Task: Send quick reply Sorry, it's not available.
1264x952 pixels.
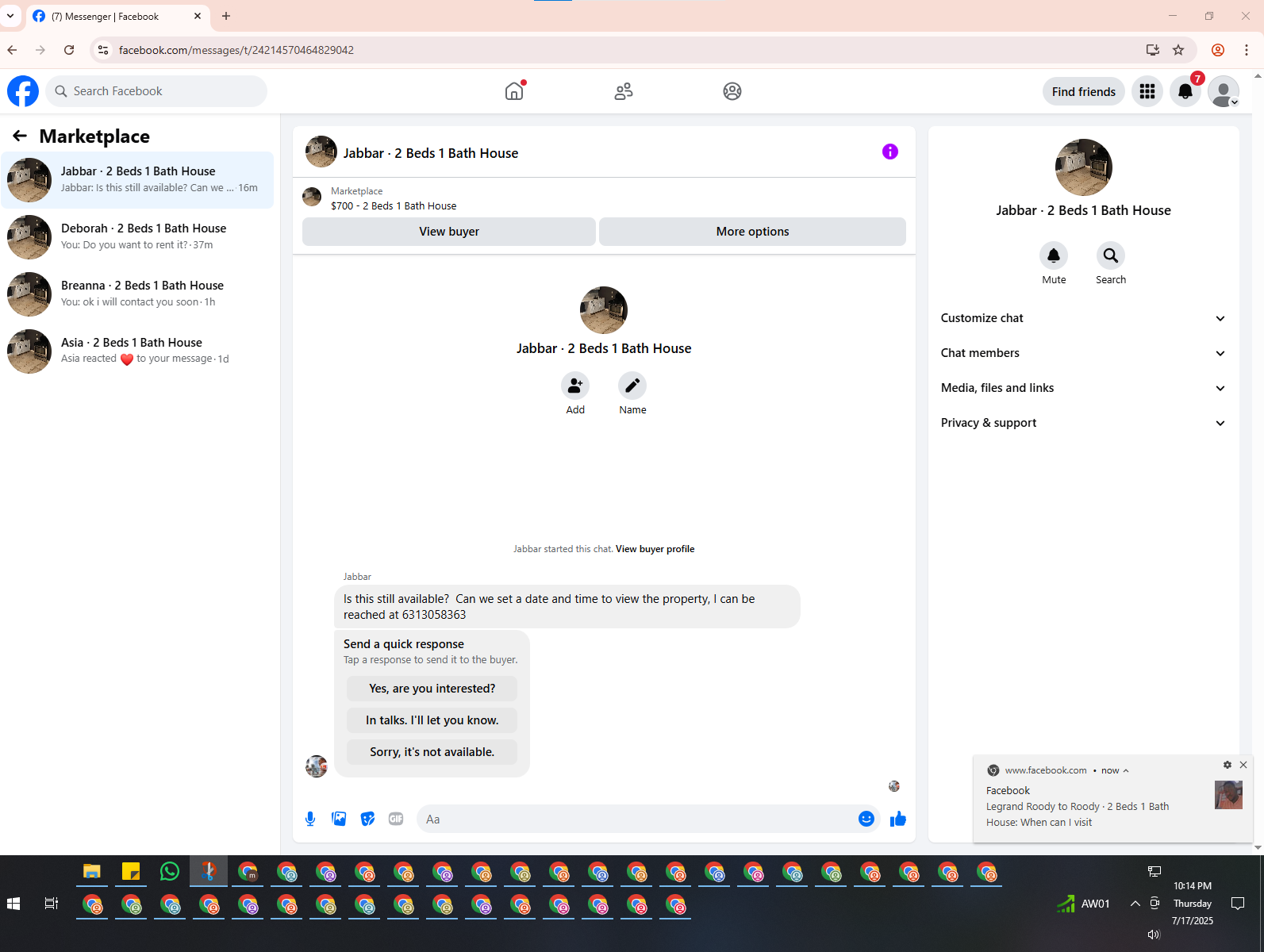Action: pos(432,752)
